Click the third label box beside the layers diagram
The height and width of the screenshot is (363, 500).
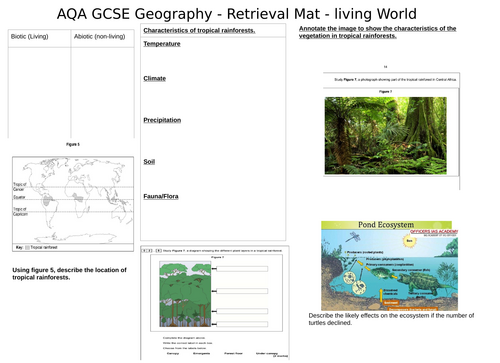[242, 311]
